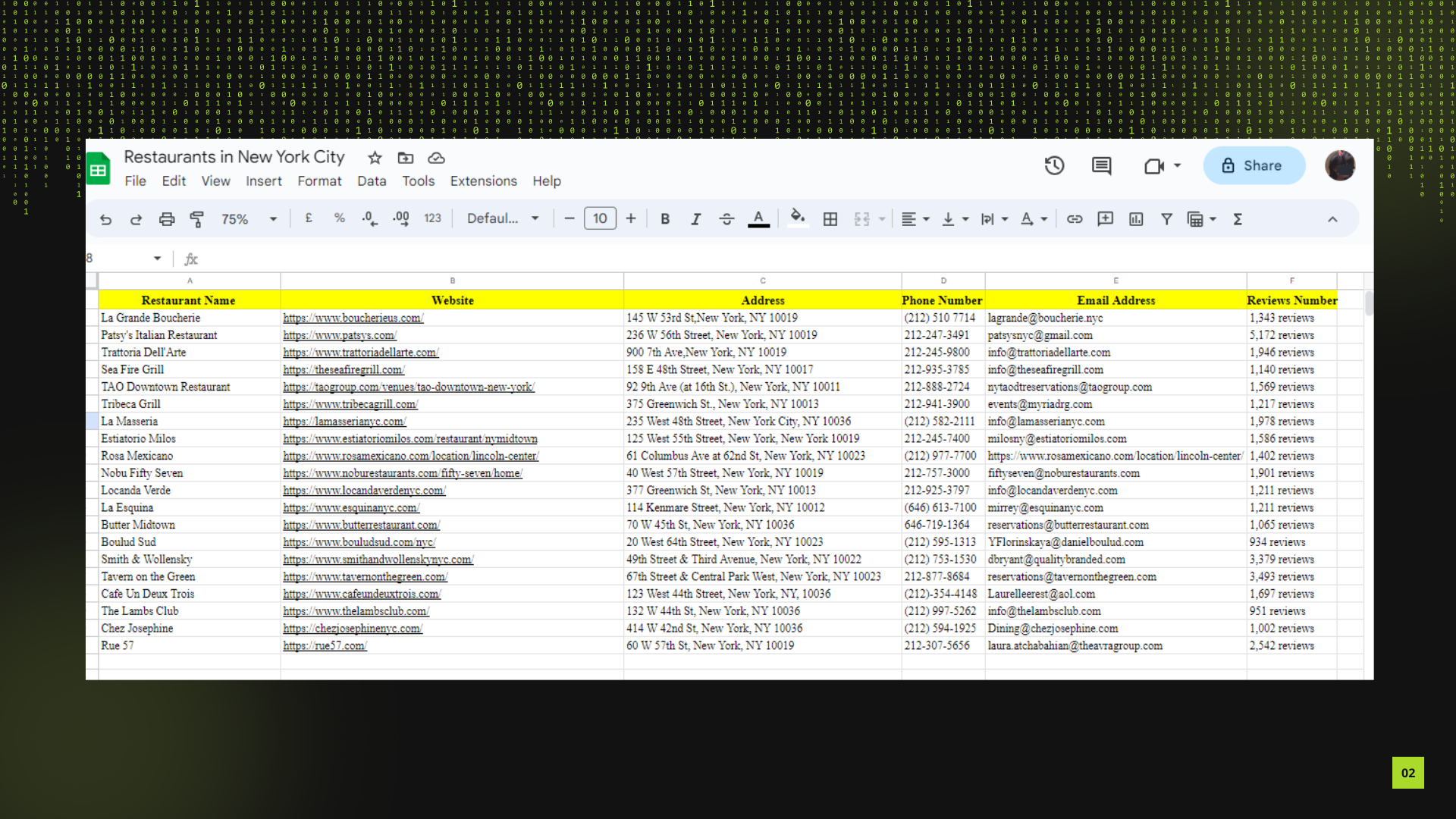Open the Extensions menu
This screenshot has width=1456, height=819.
[483, 181]
